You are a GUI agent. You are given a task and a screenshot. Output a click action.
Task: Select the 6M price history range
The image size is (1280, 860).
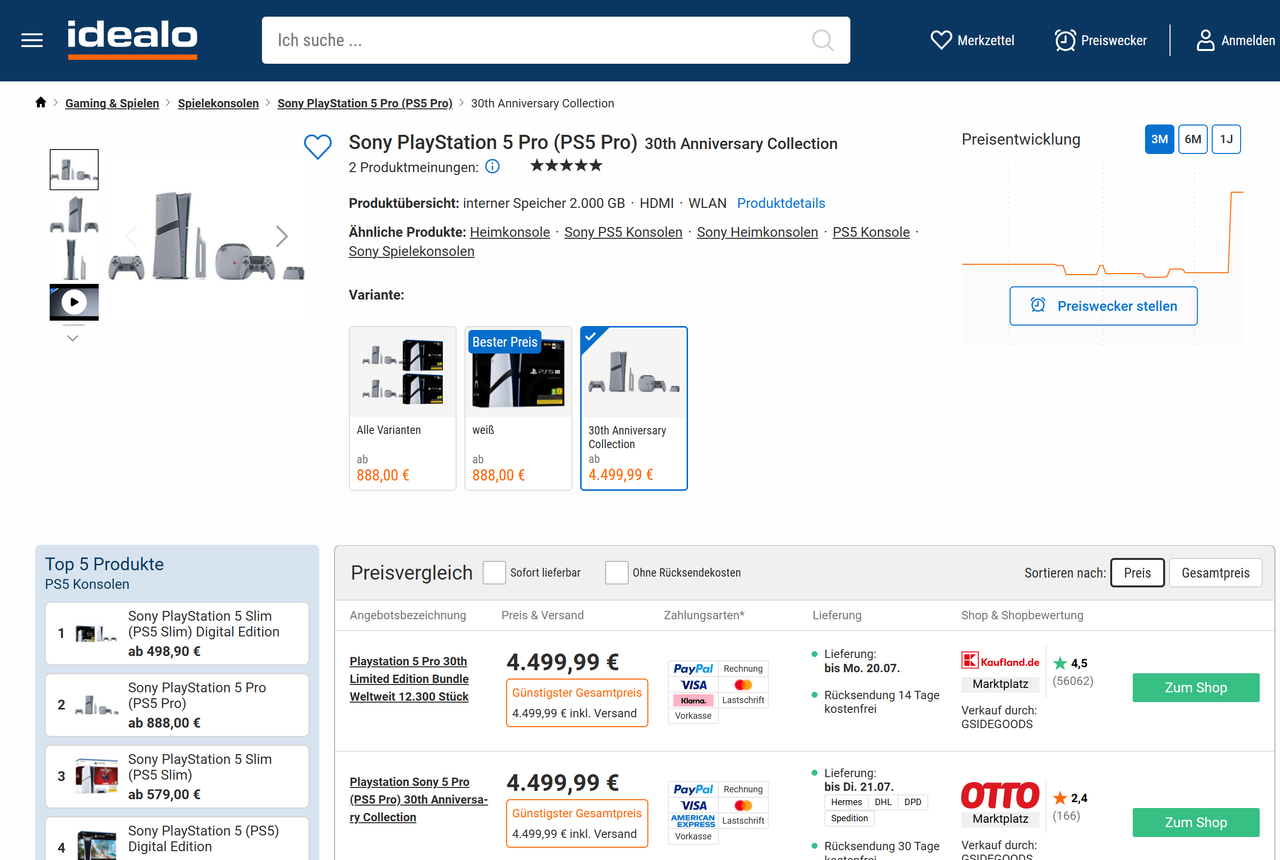tap(1193, 139)
